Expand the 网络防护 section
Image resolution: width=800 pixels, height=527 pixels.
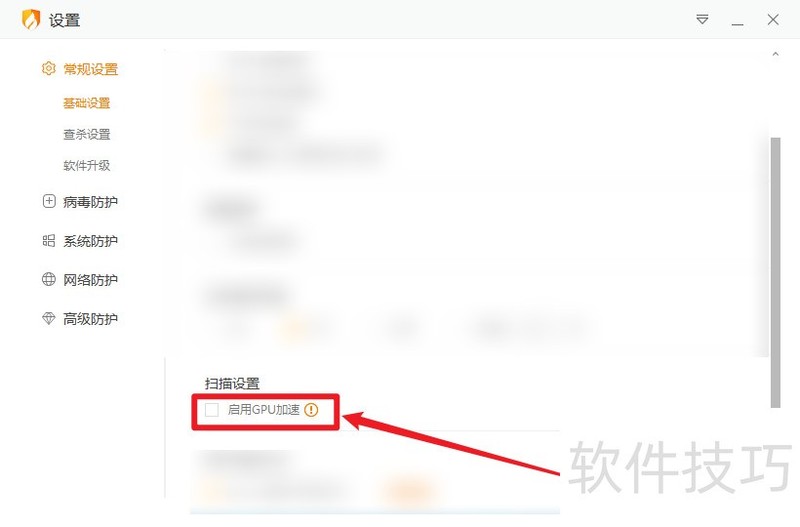point(90,280)
